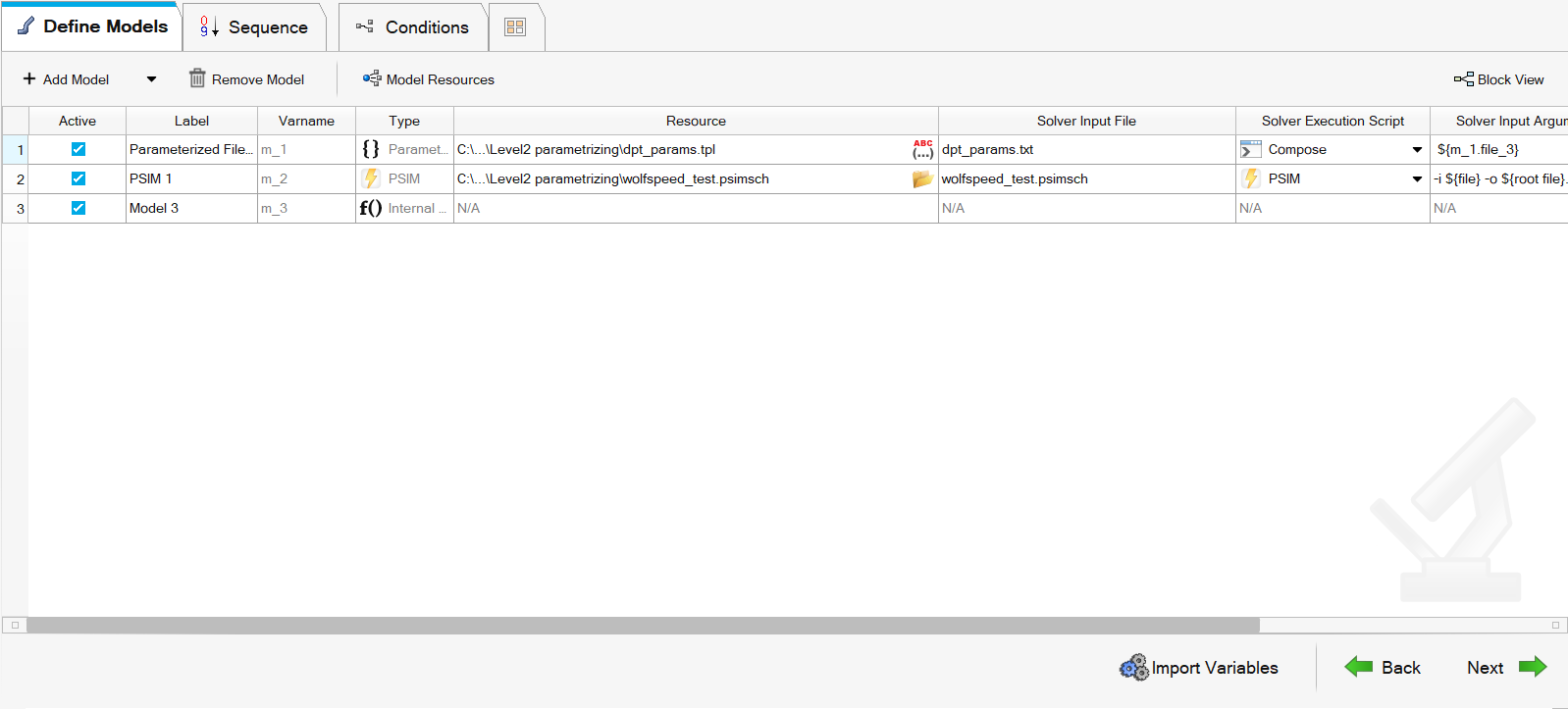Click the Compose script icon
The height and width of the screenshot is (709, 1568).
[1251, 149]
